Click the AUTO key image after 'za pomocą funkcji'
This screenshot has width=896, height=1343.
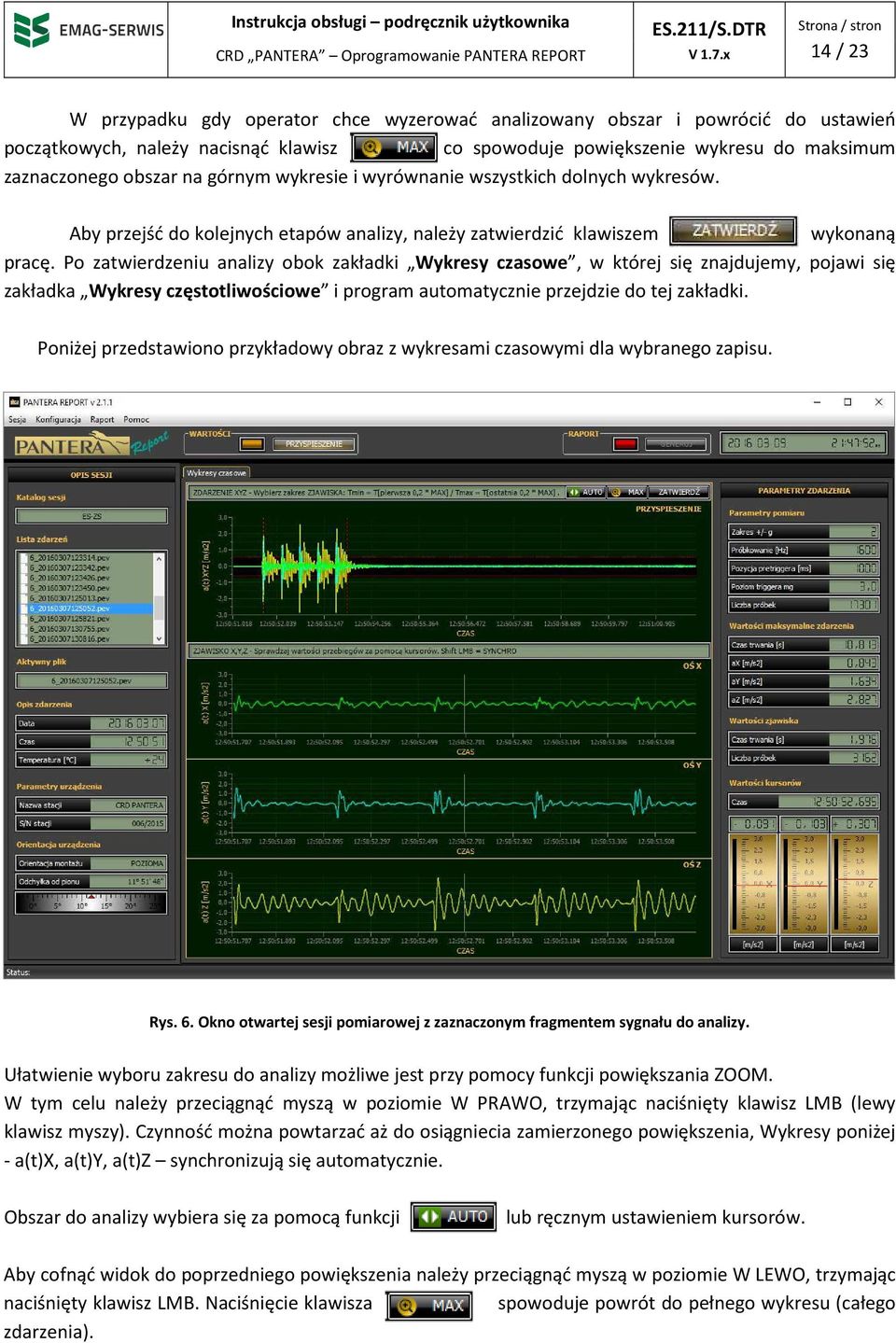click(x=454, y=1217)
